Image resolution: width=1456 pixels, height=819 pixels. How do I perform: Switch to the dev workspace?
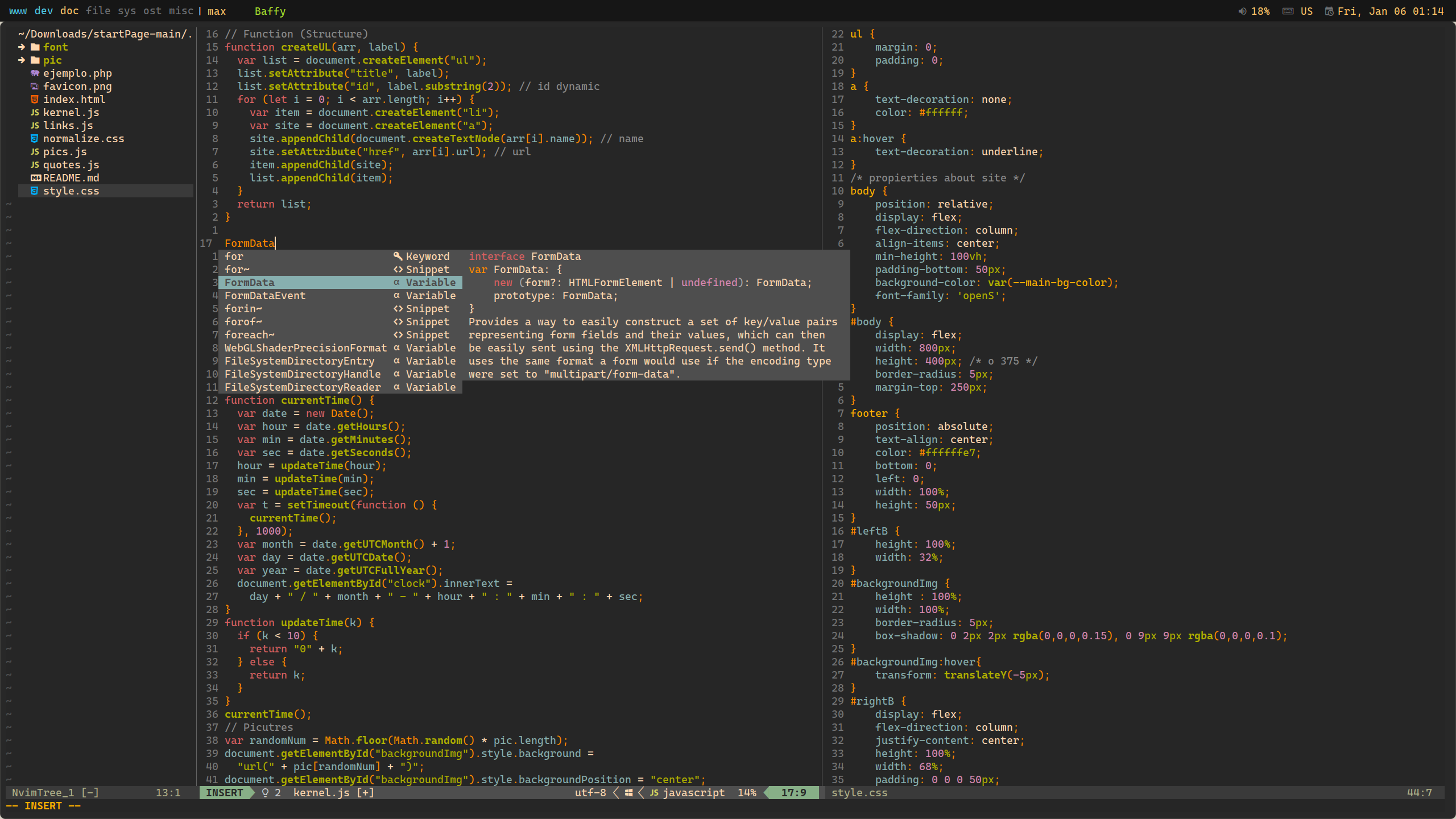coord(44,11)
